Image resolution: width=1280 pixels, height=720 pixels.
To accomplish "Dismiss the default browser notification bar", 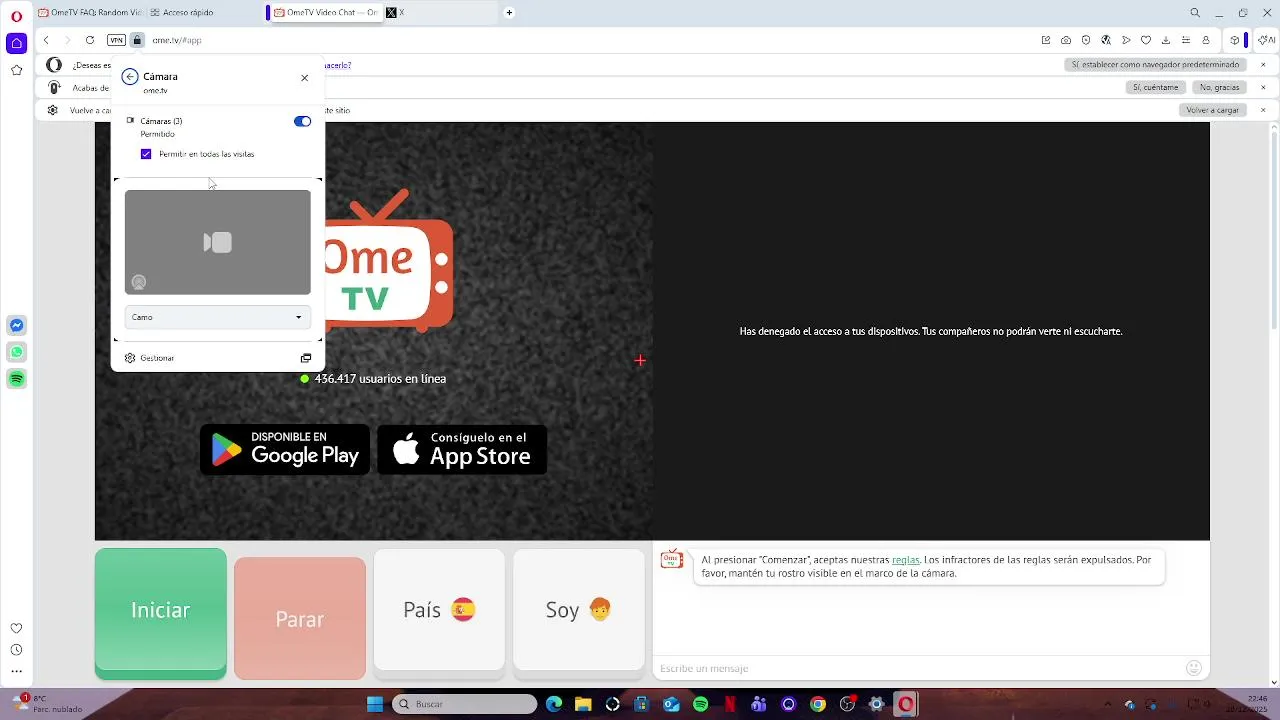I will [1263, 65].
